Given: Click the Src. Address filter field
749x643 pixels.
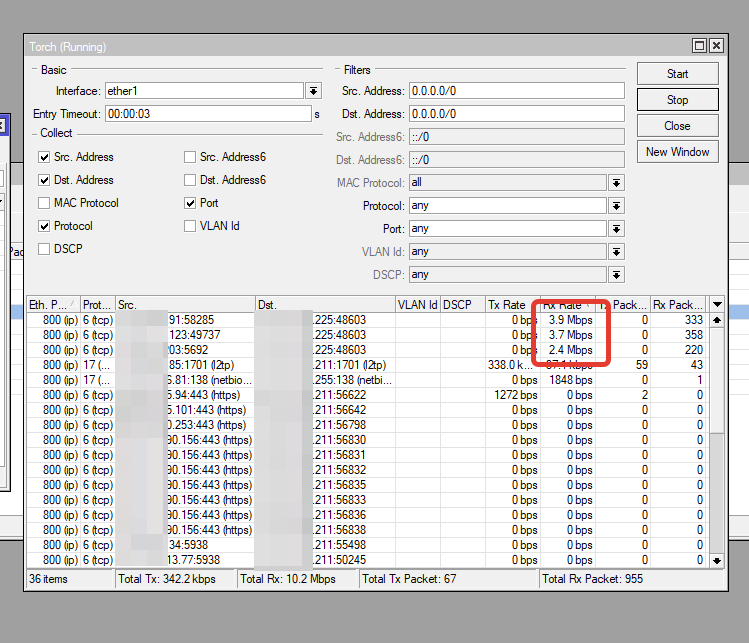Looking at the screenshot, I should [x=517, y=91].
